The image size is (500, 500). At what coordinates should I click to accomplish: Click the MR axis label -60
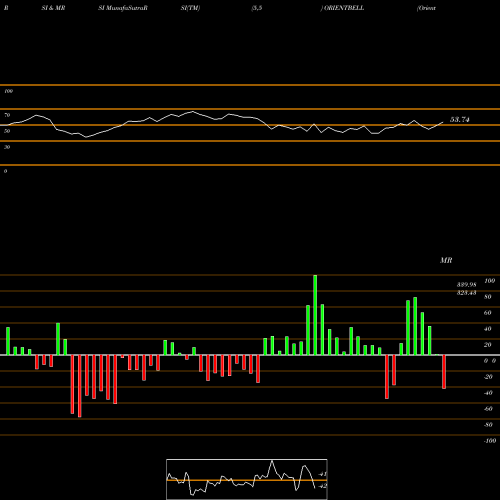[x=488, y=409]
